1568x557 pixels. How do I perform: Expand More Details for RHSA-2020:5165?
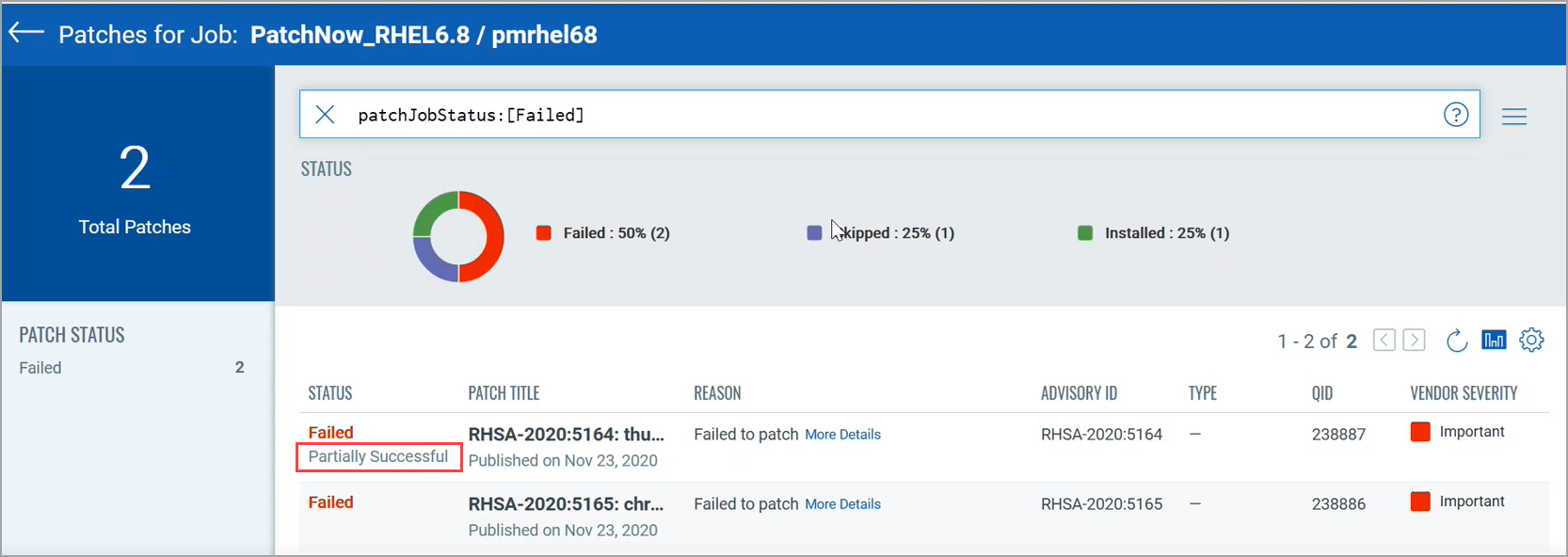842,503
